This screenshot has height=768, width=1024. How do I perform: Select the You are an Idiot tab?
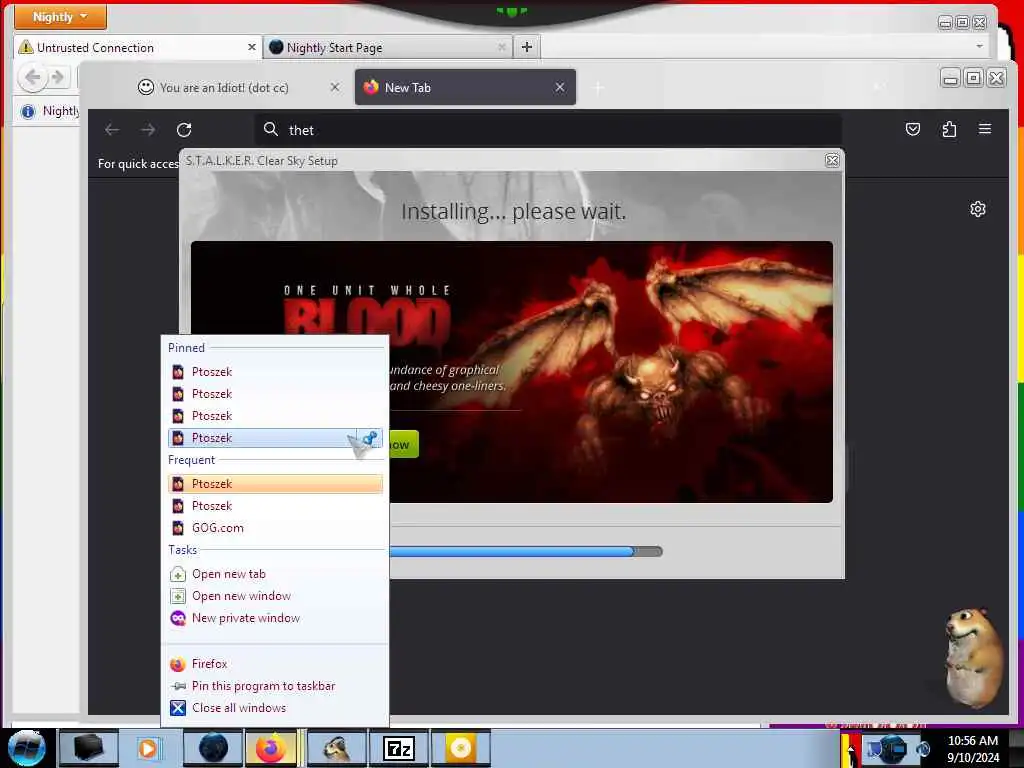[x=238, y=88]
